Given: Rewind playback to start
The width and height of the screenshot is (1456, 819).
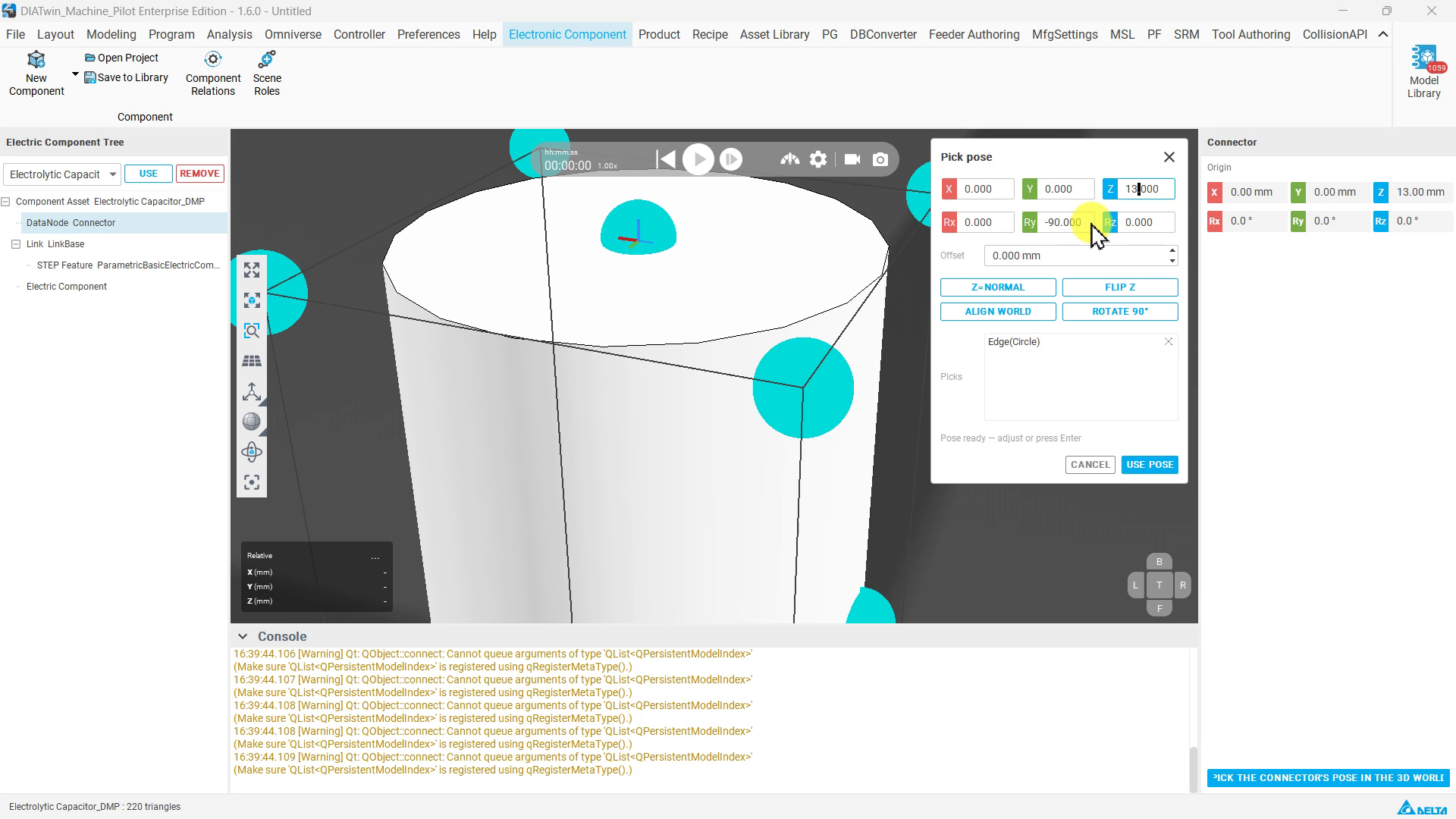Looking at the screenshot, I should pos(665,159).
